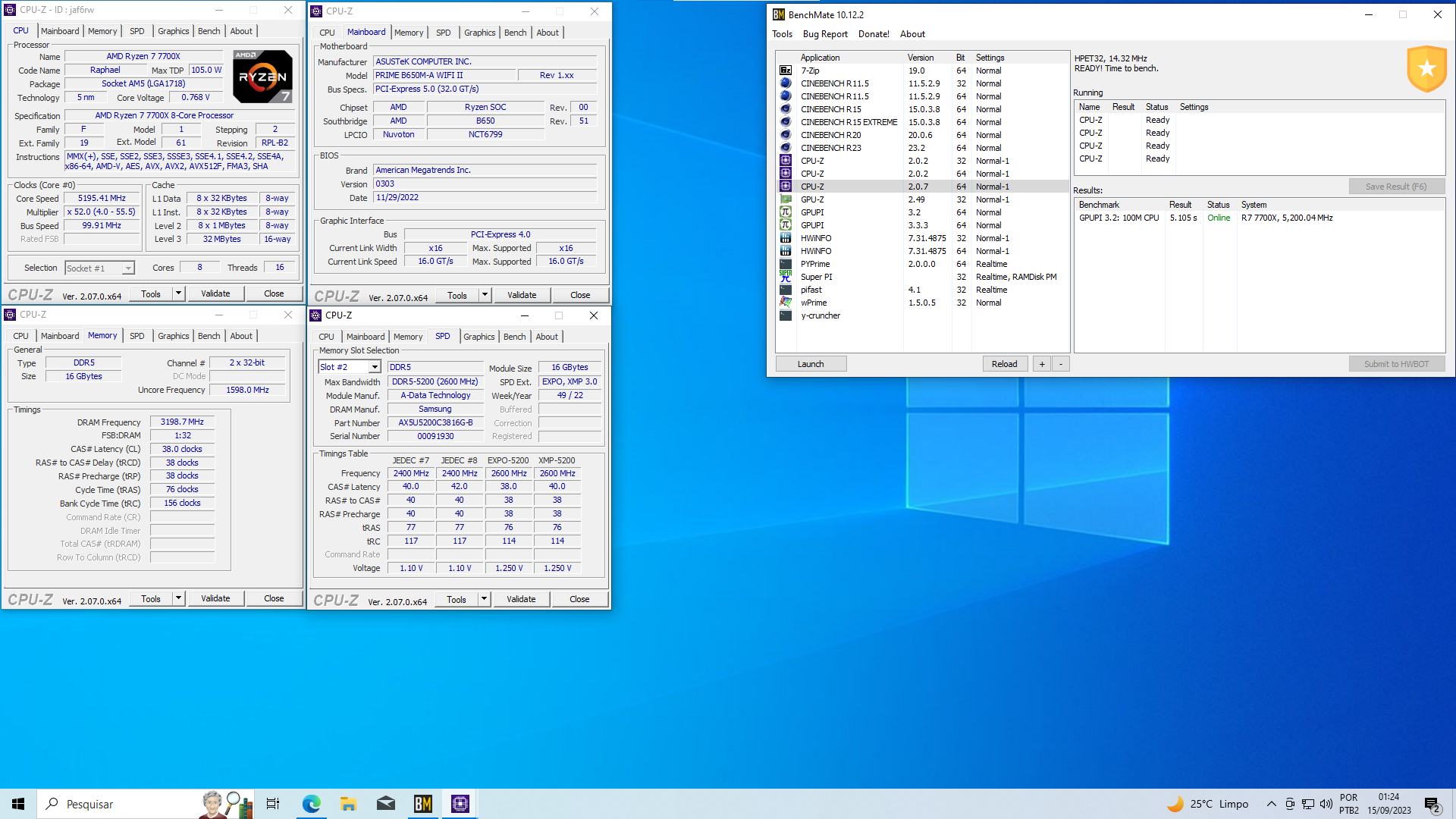Screen dimensions: 1456x819
Task: Click Close in the CPU-Z SPD window
Action: pyautogui.click(x=579, y=599)
